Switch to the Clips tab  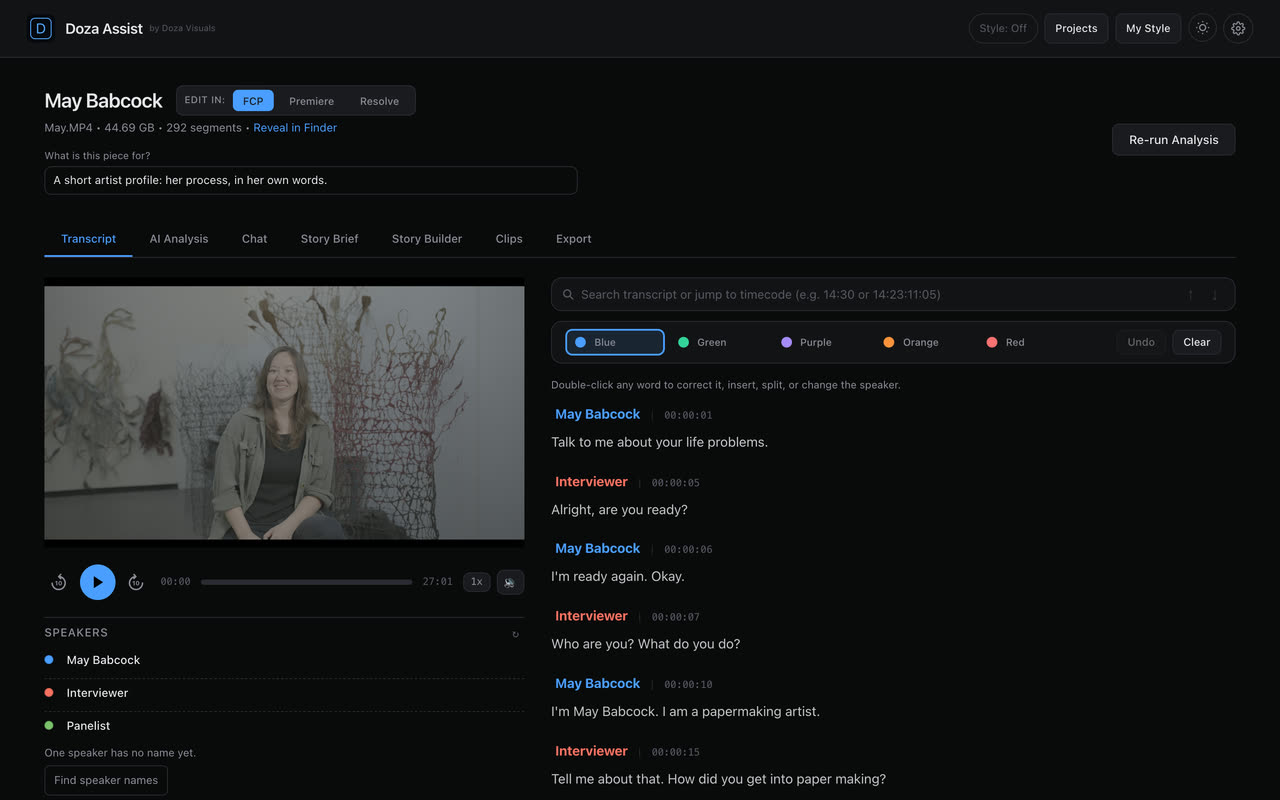pos(509,239)
